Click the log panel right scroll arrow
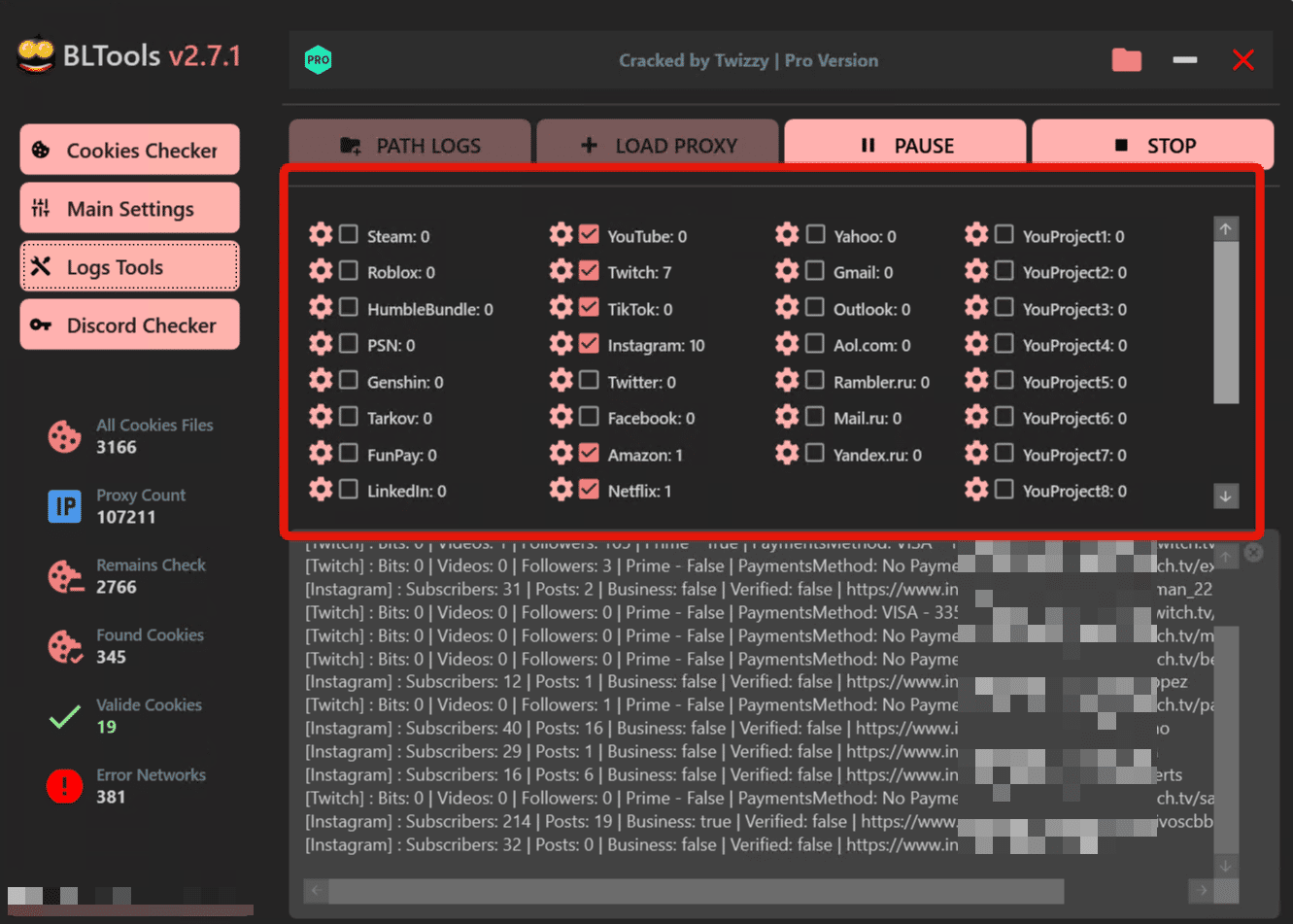1293x924 pixels. 1203,890
